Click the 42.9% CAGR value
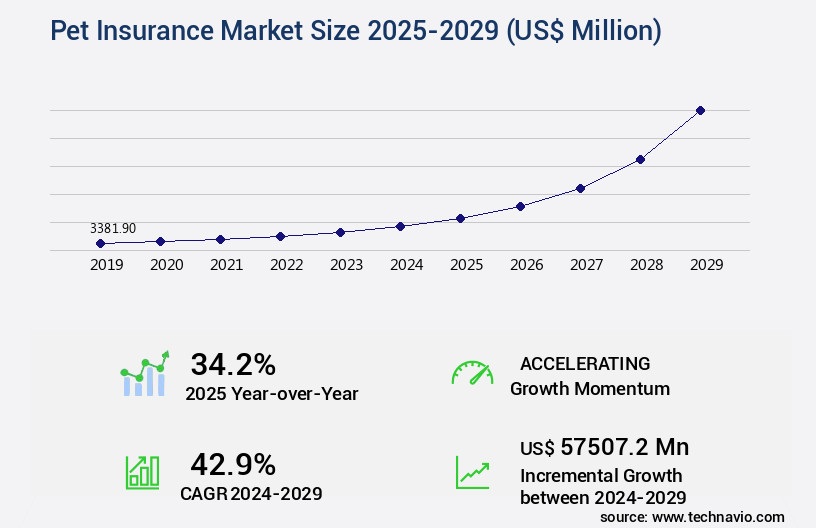This screenshot has height=528, width=816. point(233,463)
